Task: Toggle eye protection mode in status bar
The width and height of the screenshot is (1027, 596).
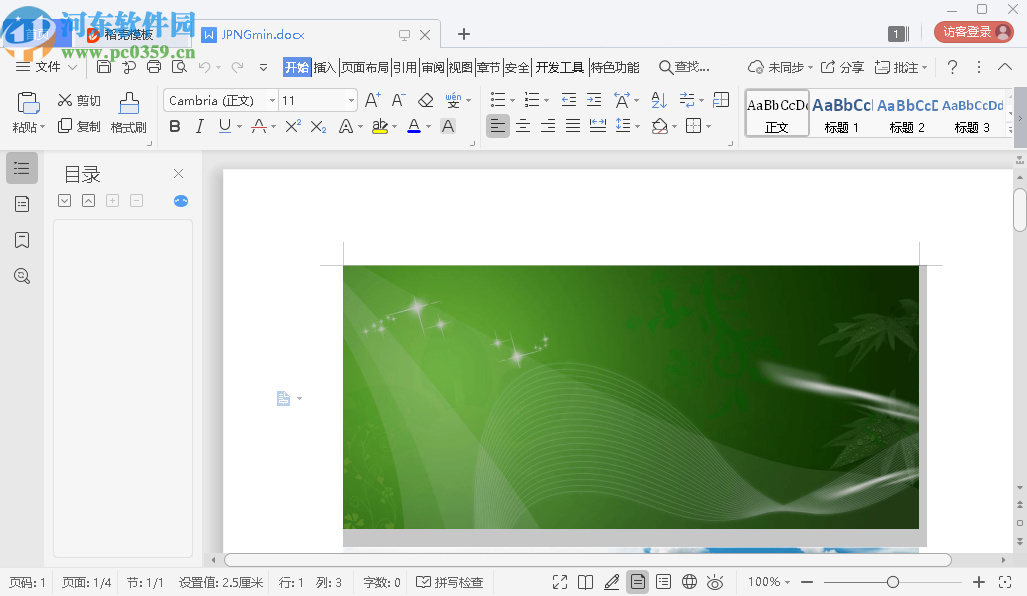Action: (716, 581)
